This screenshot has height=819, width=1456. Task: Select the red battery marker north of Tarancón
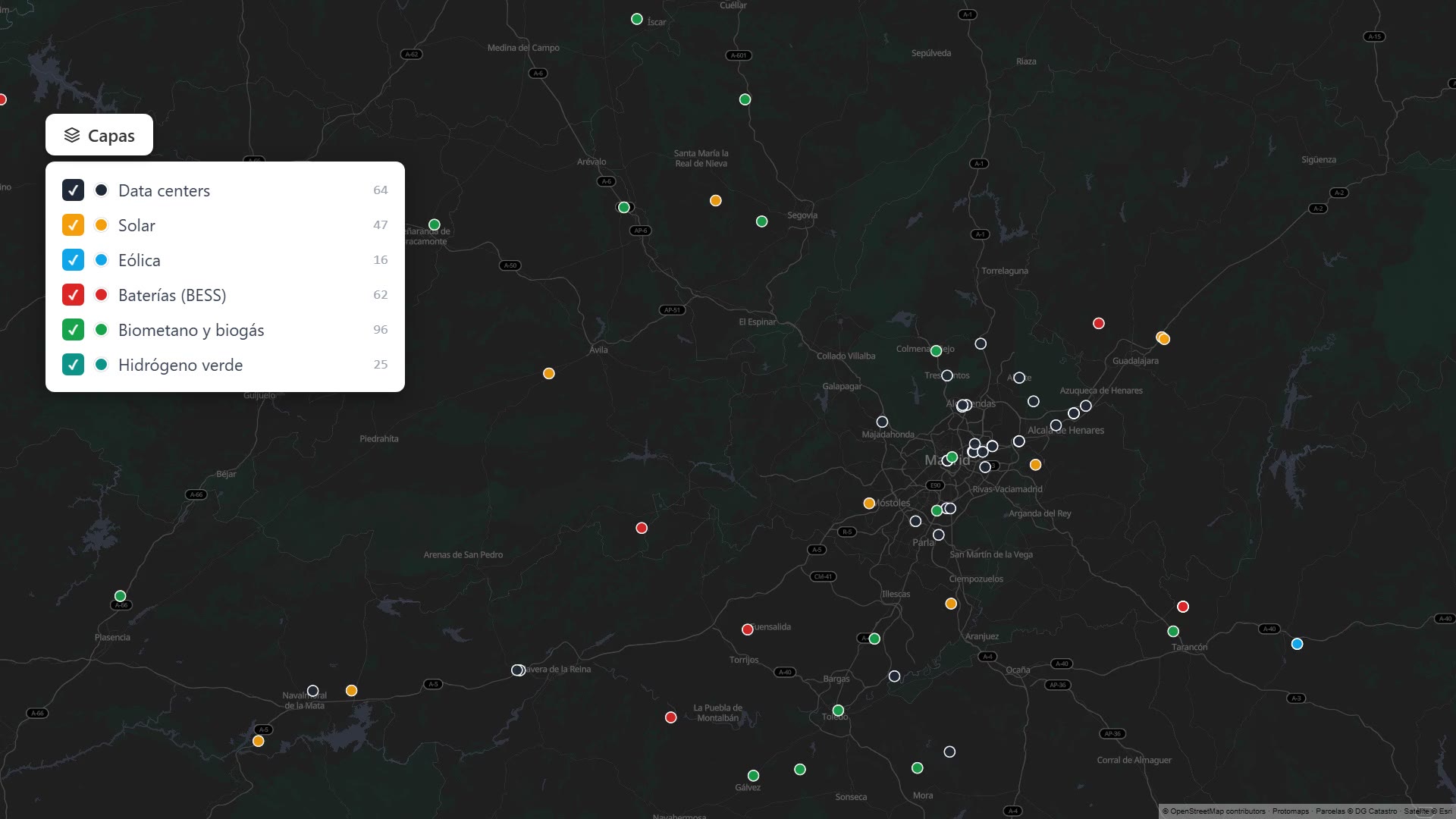point(1182,607)
